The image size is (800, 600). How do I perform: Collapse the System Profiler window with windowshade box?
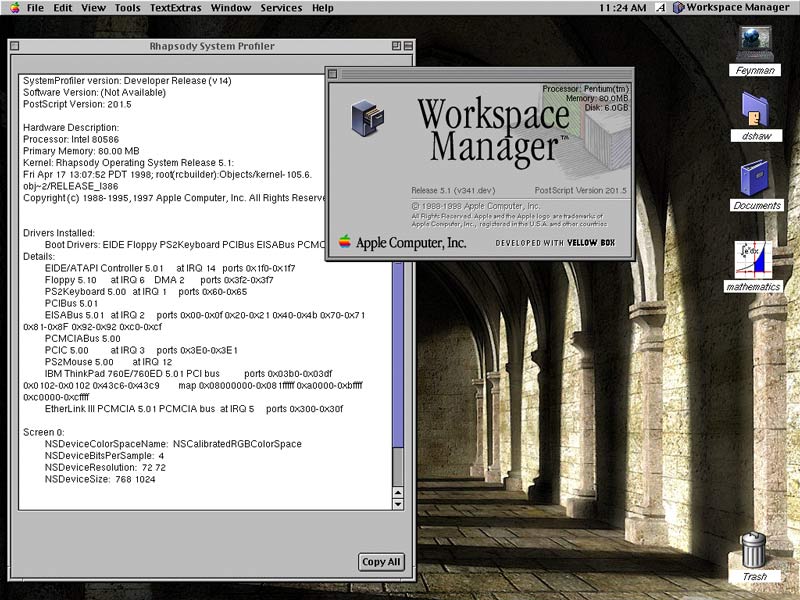pos(410,46)
